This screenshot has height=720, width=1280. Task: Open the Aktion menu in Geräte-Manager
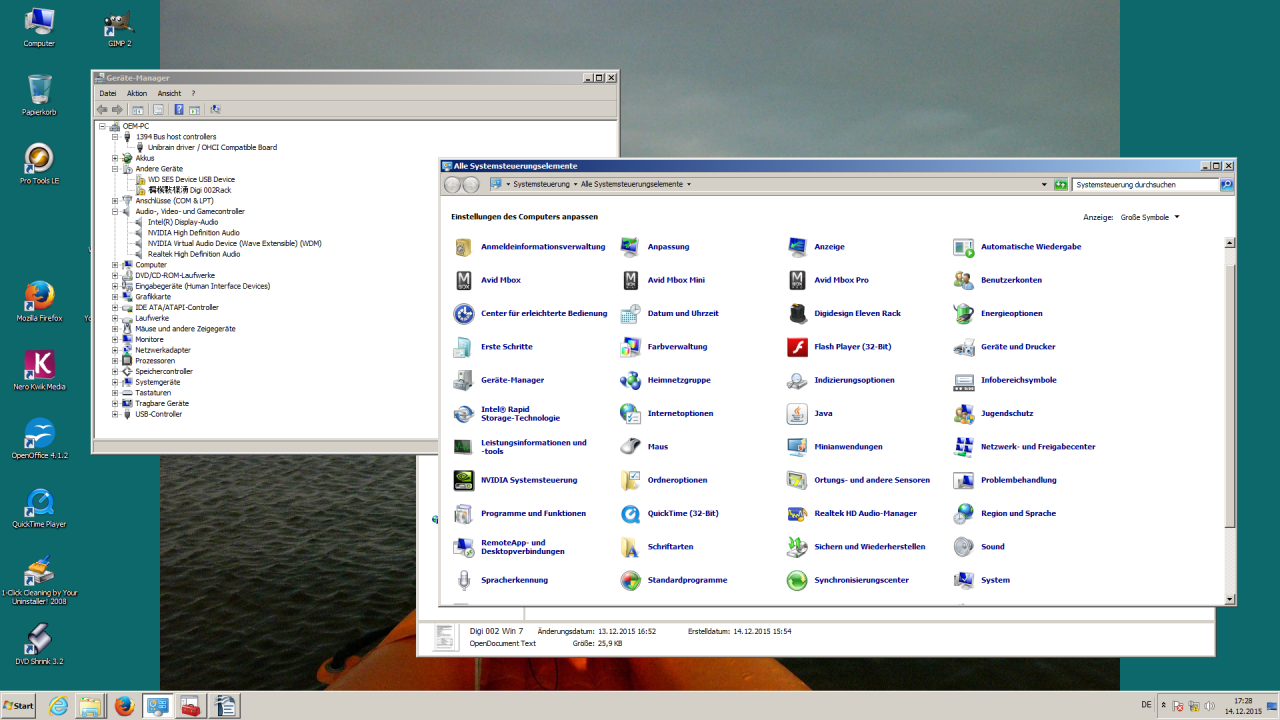(x=137, y=93)
